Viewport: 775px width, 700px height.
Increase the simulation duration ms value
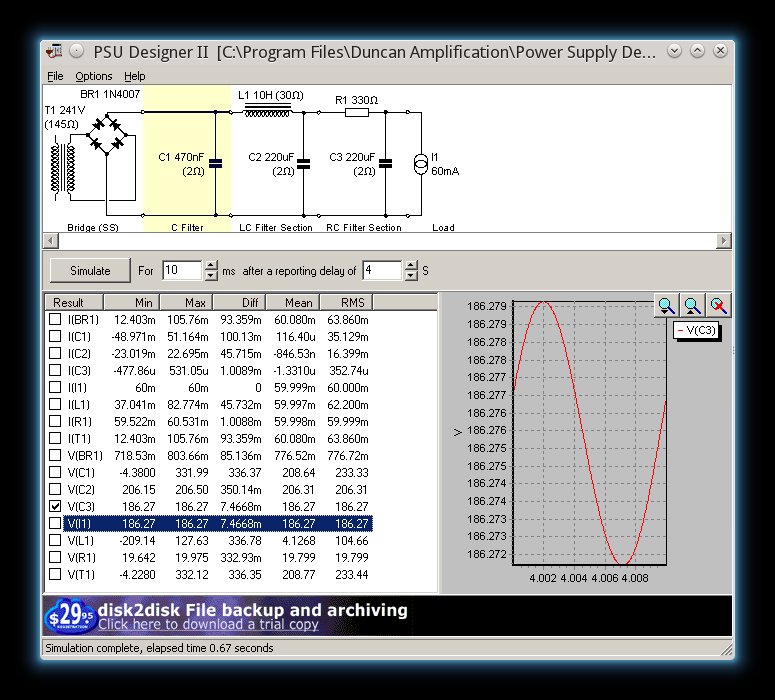click(x=211, y=265)
